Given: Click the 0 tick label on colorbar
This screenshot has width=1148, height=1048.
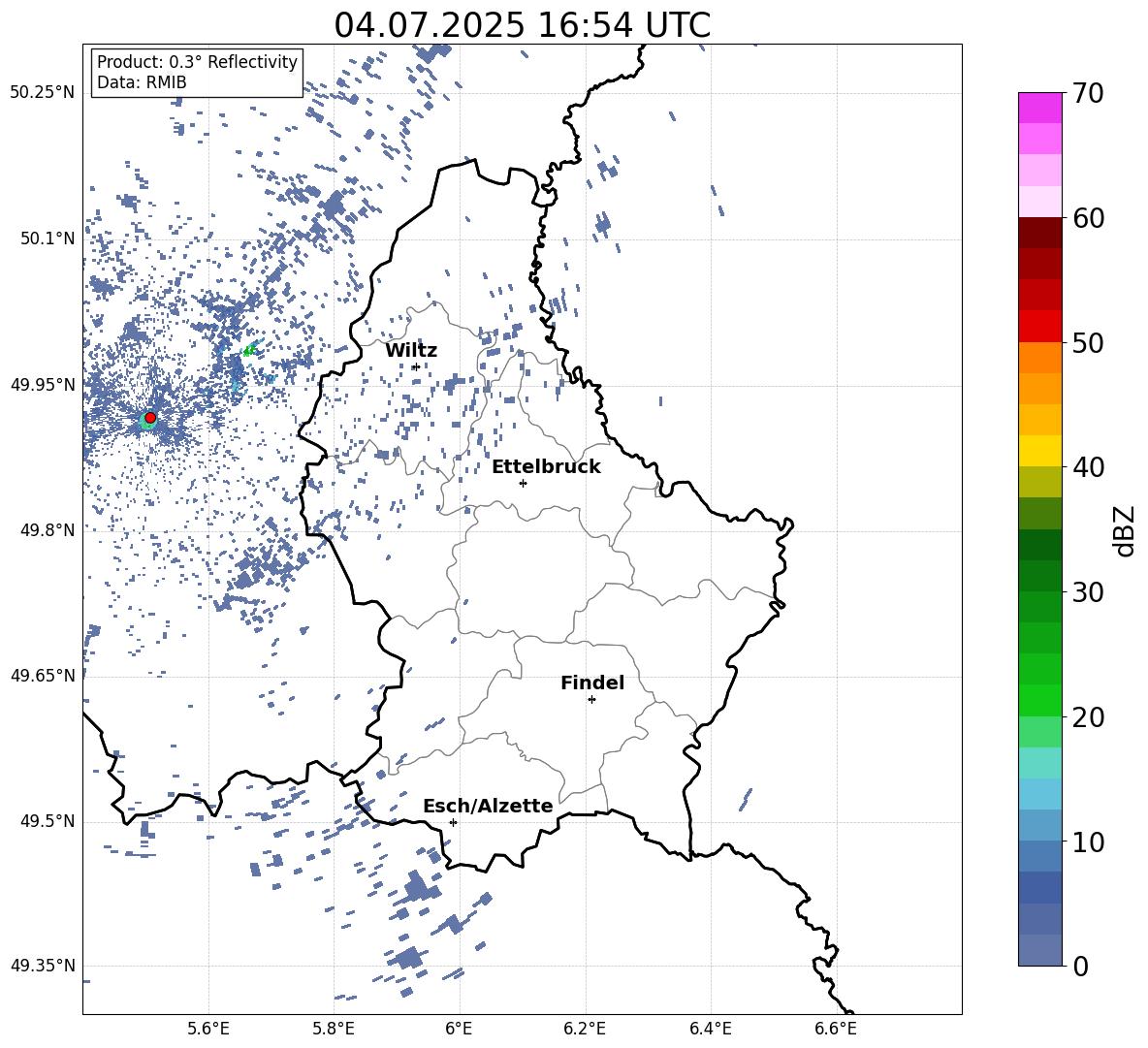Looking at the screenshot, I should [1080, 966].
